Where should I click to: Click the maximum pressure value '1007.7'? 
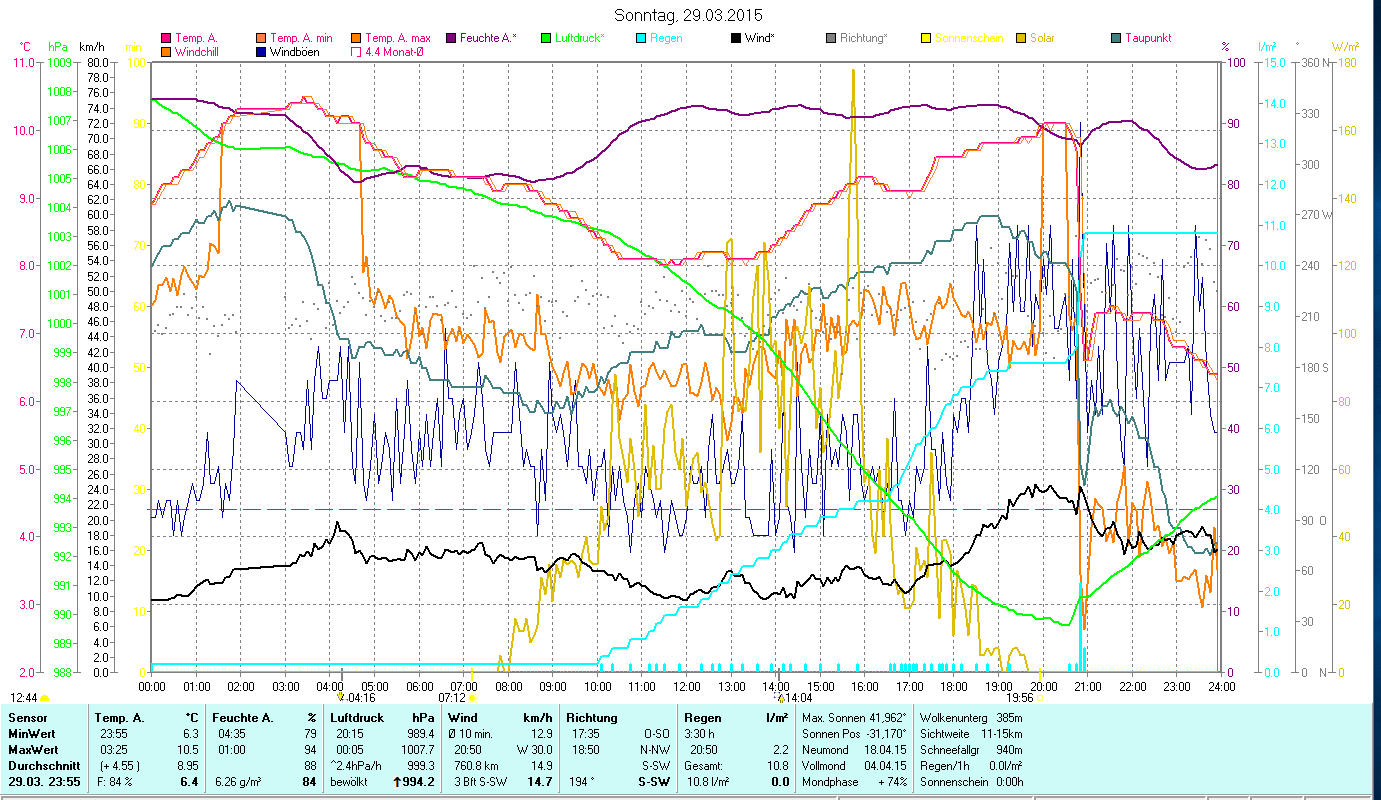point(417,750)
